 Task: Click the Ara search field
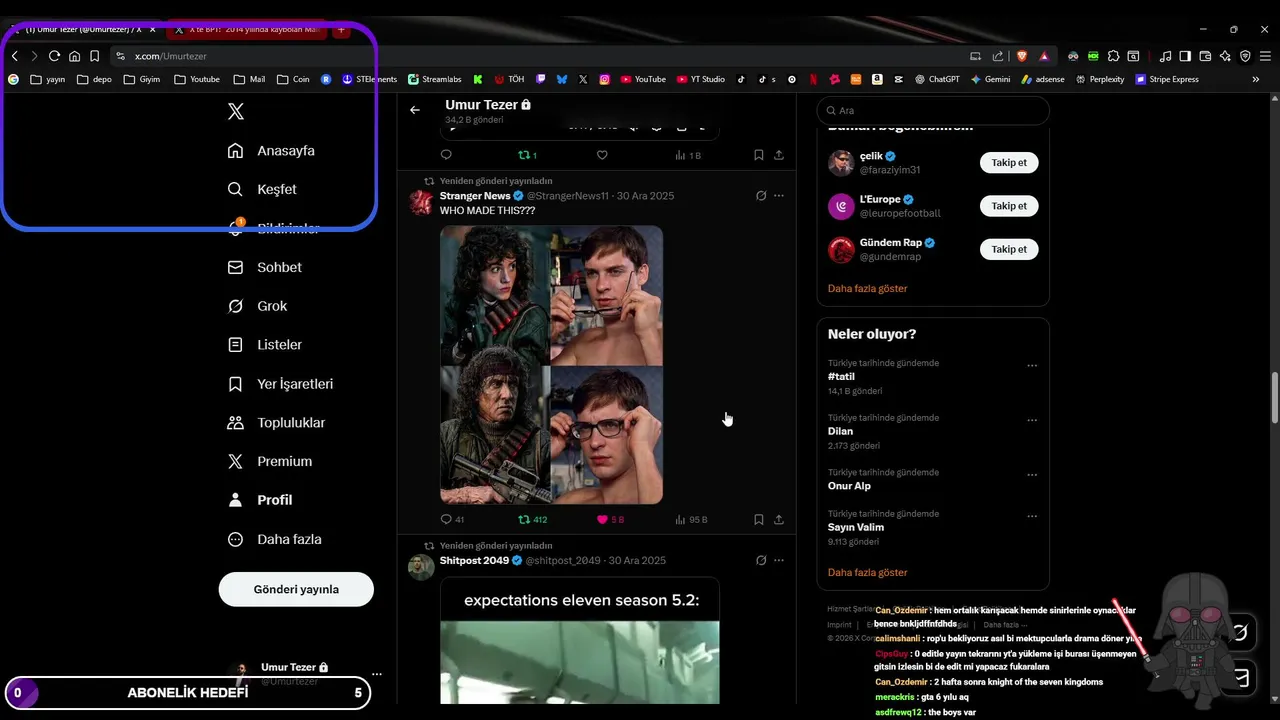tap(933, 111)
